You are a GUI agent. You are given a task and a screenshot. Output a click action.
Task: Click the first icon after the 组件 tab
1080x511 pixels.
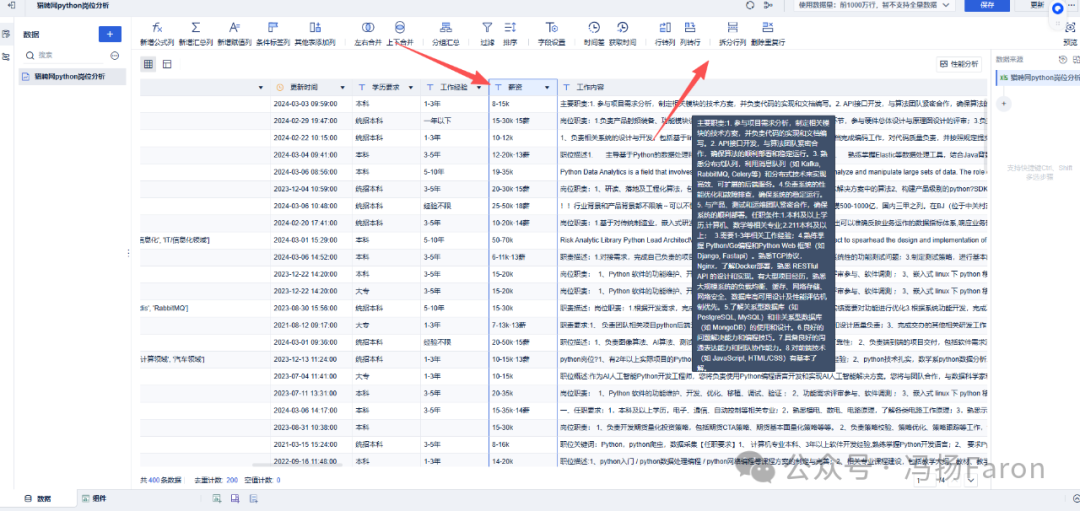point(216,498)
